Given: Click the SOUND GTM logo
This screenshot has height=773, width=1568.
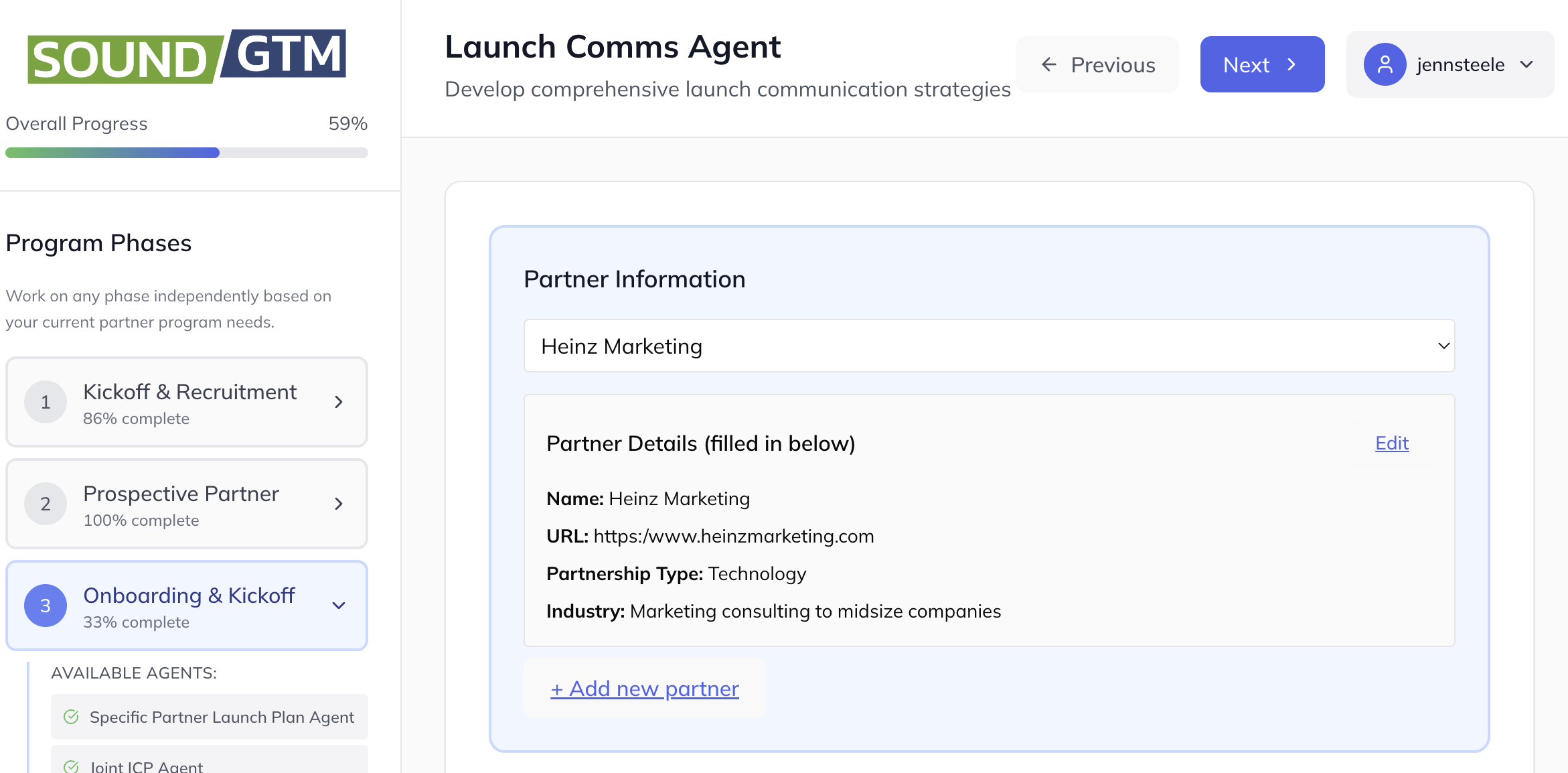Looking at the screenshot, I should (x=186, y=56).
